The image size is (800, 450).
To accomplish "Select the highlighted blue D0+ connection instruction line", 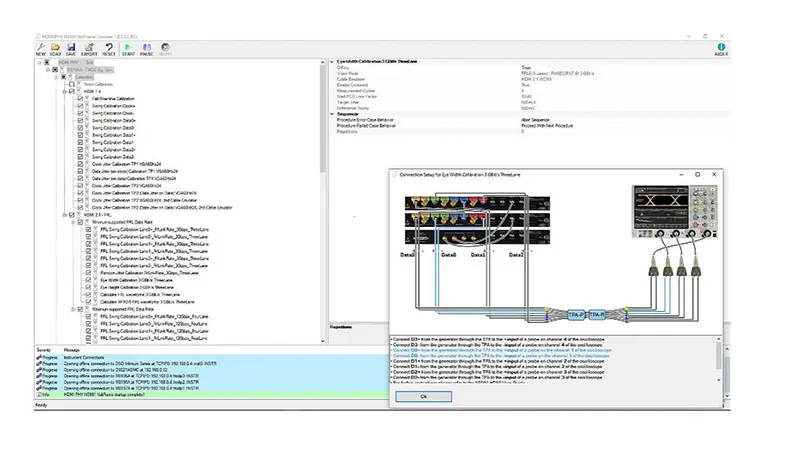I will coord(502,350).
